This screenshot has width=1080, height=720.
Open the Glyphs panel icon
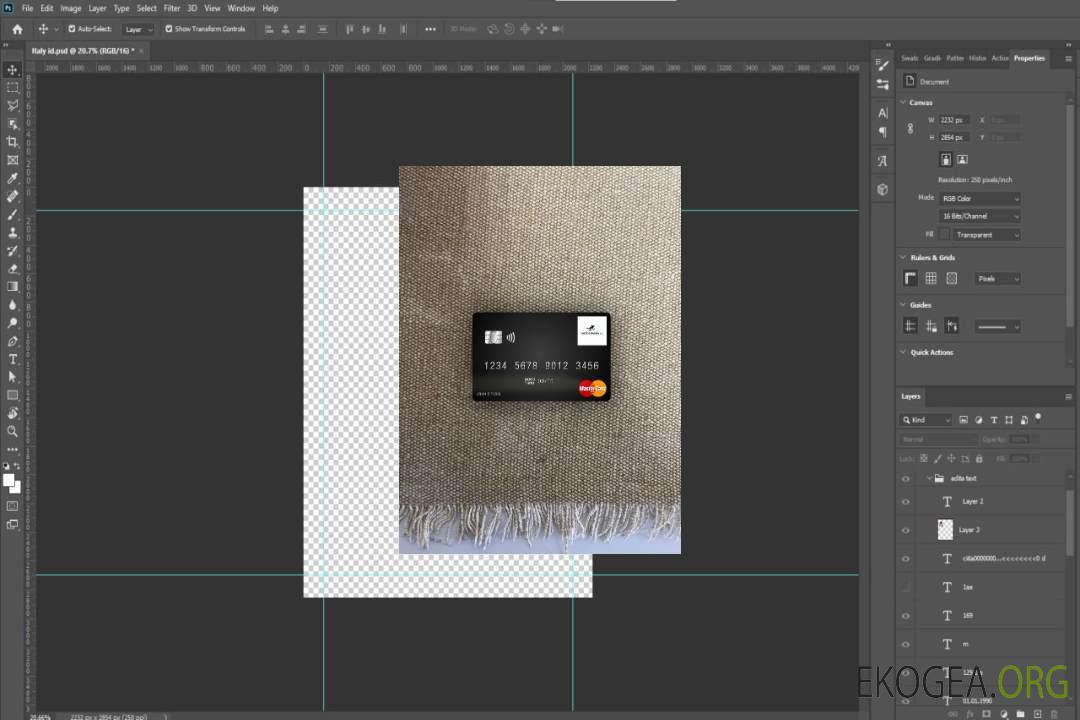pos(883,161)
